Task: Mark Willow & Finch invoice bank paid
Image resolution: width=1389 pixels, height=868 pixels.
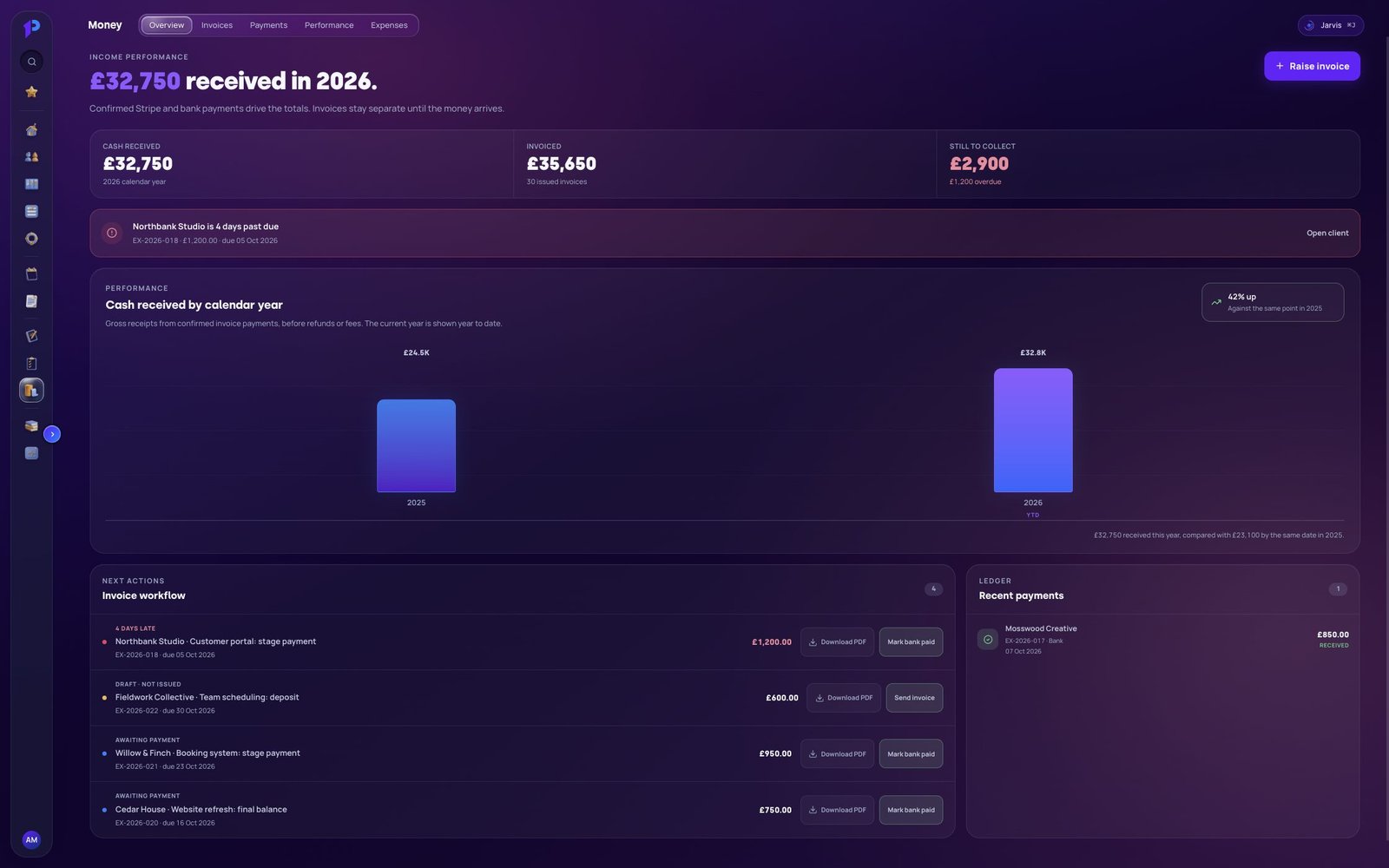Action: 911,754
